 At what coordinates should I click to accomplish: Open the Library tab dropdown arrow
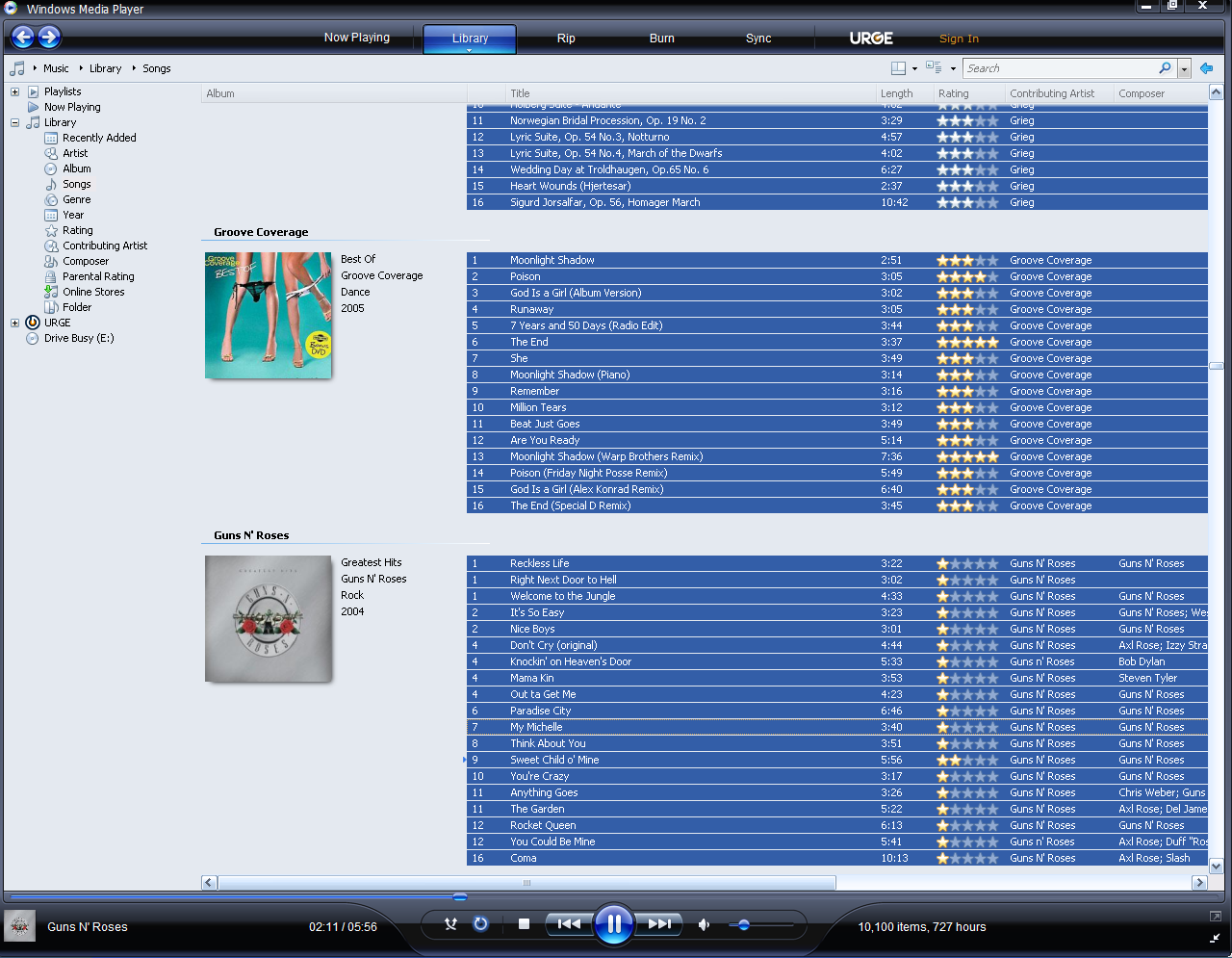pos(470,50)
